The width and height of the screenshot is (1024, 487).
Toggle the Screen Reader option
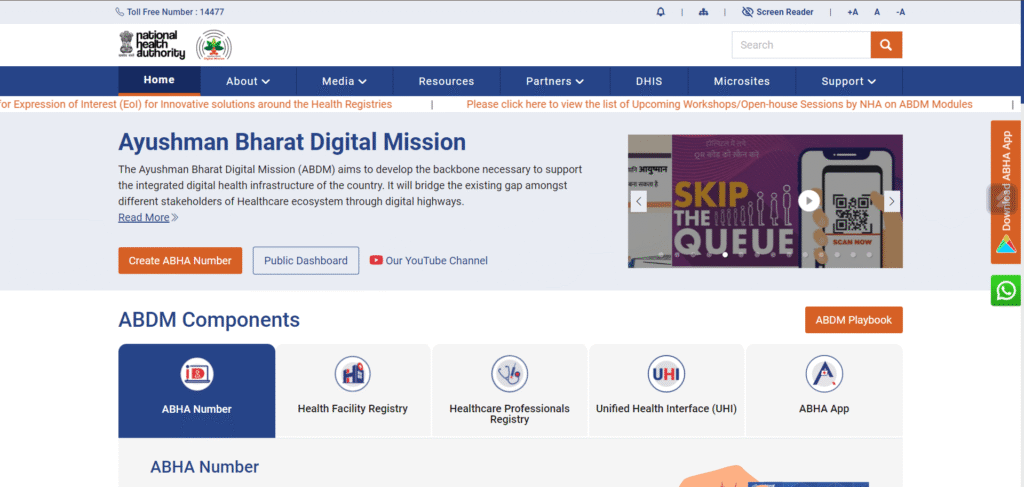point(778,12)
